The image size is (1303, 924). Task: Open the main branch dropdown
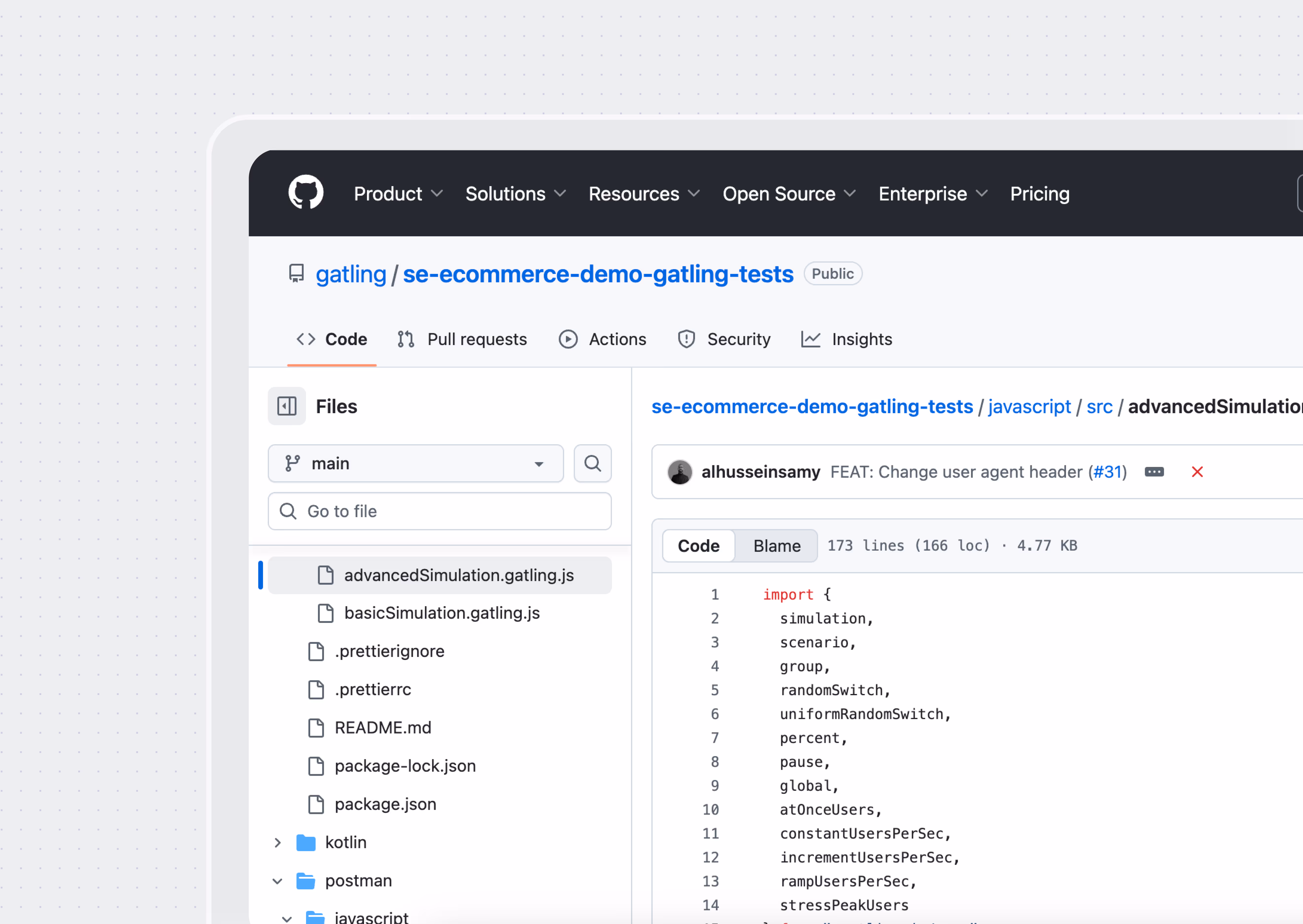[x=415, y=464]
